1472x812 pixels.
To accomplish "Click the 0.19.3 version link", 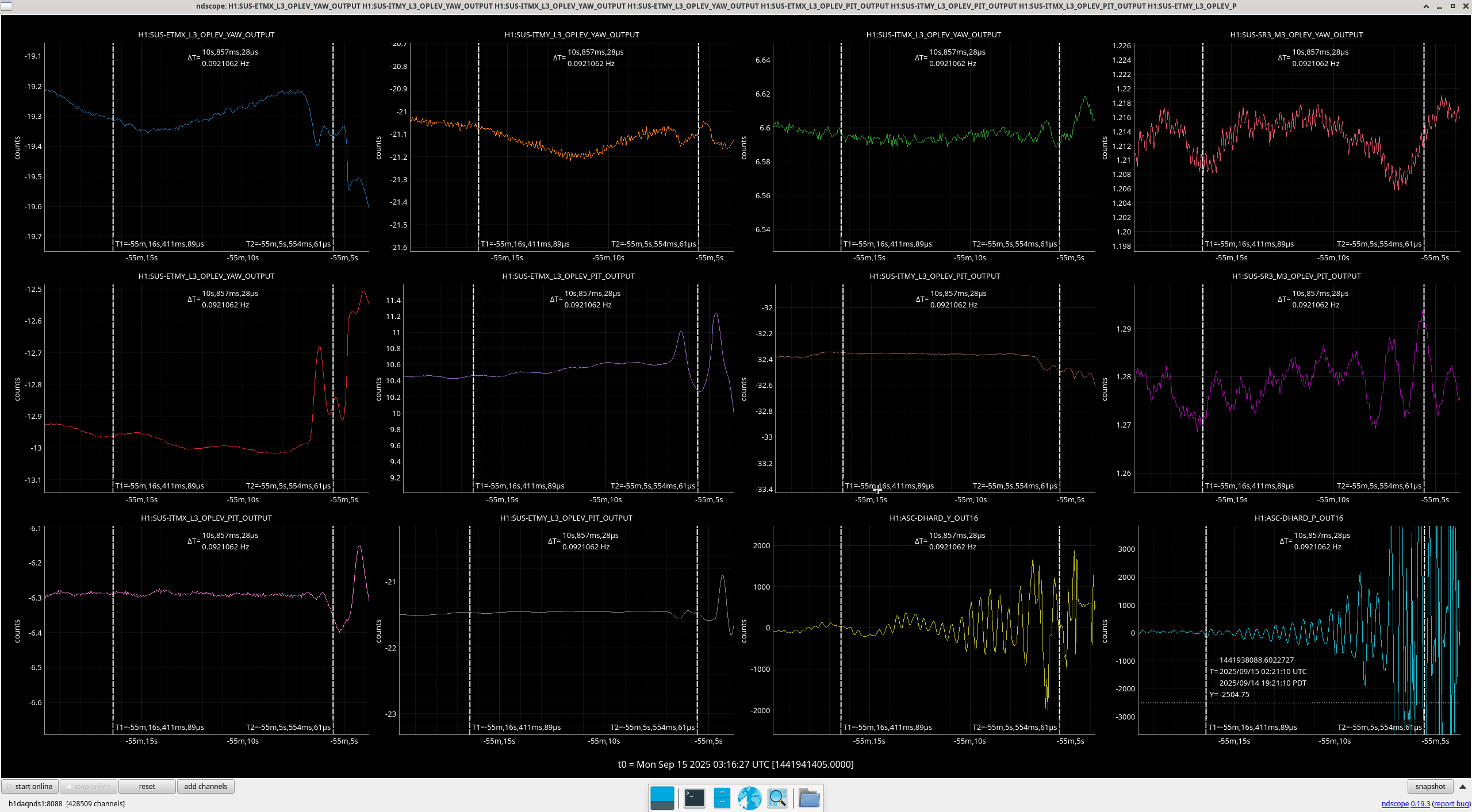I will point(1420,803).
